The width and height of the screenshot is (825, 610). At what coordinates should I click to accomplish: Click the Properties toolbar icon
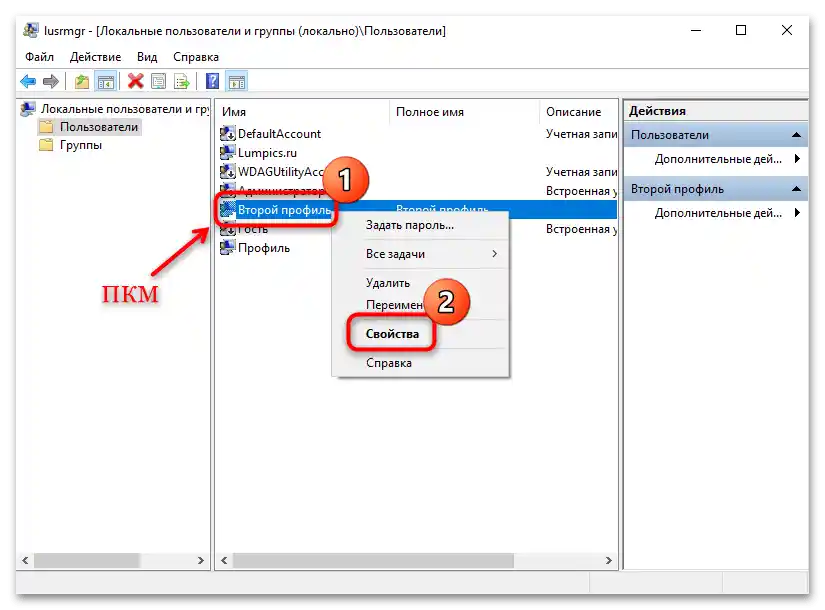[158, 82]
